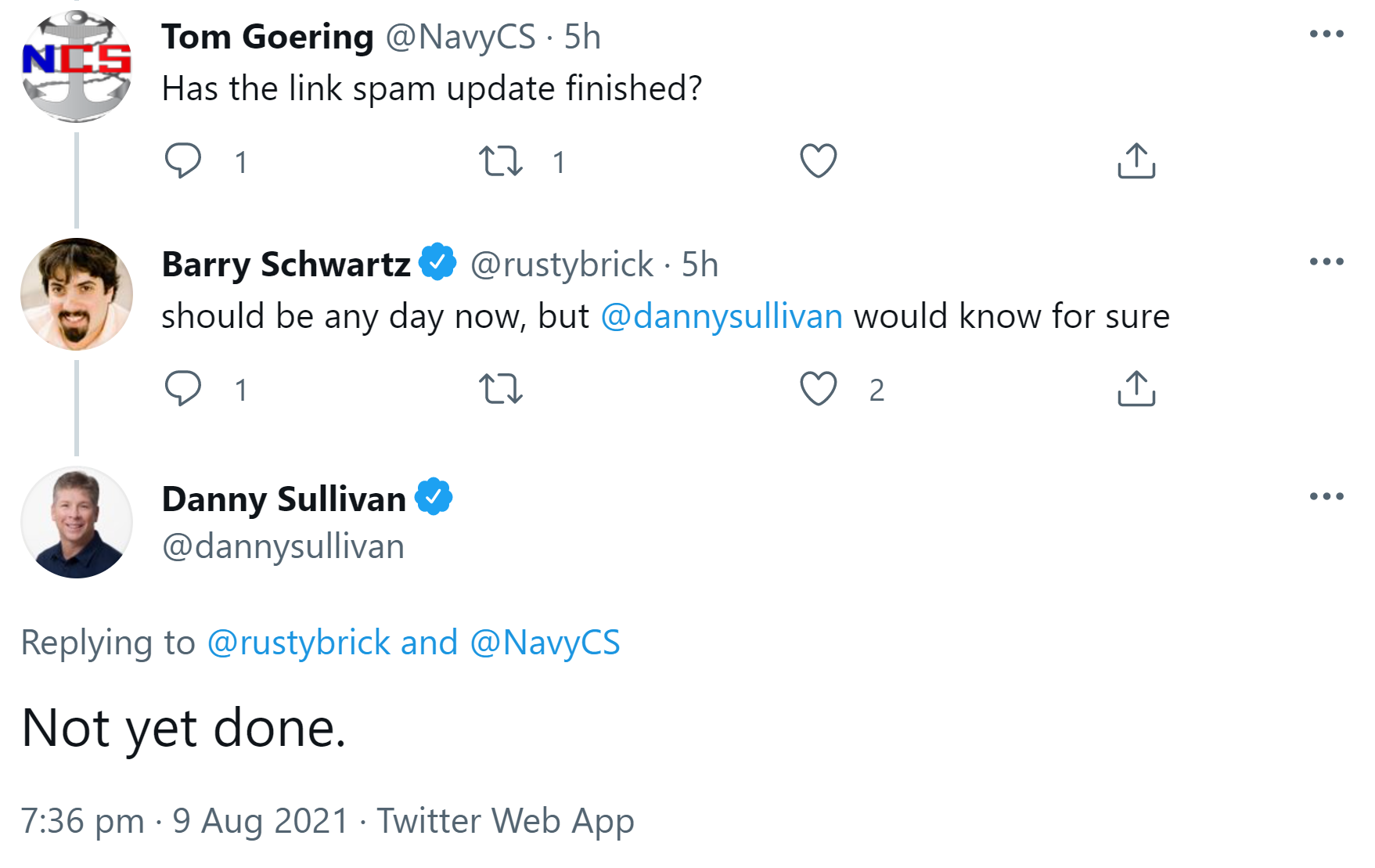Share Tom Goering's tweet
The height and width of the screenshot is (868, 1375).
(1136, 160)
